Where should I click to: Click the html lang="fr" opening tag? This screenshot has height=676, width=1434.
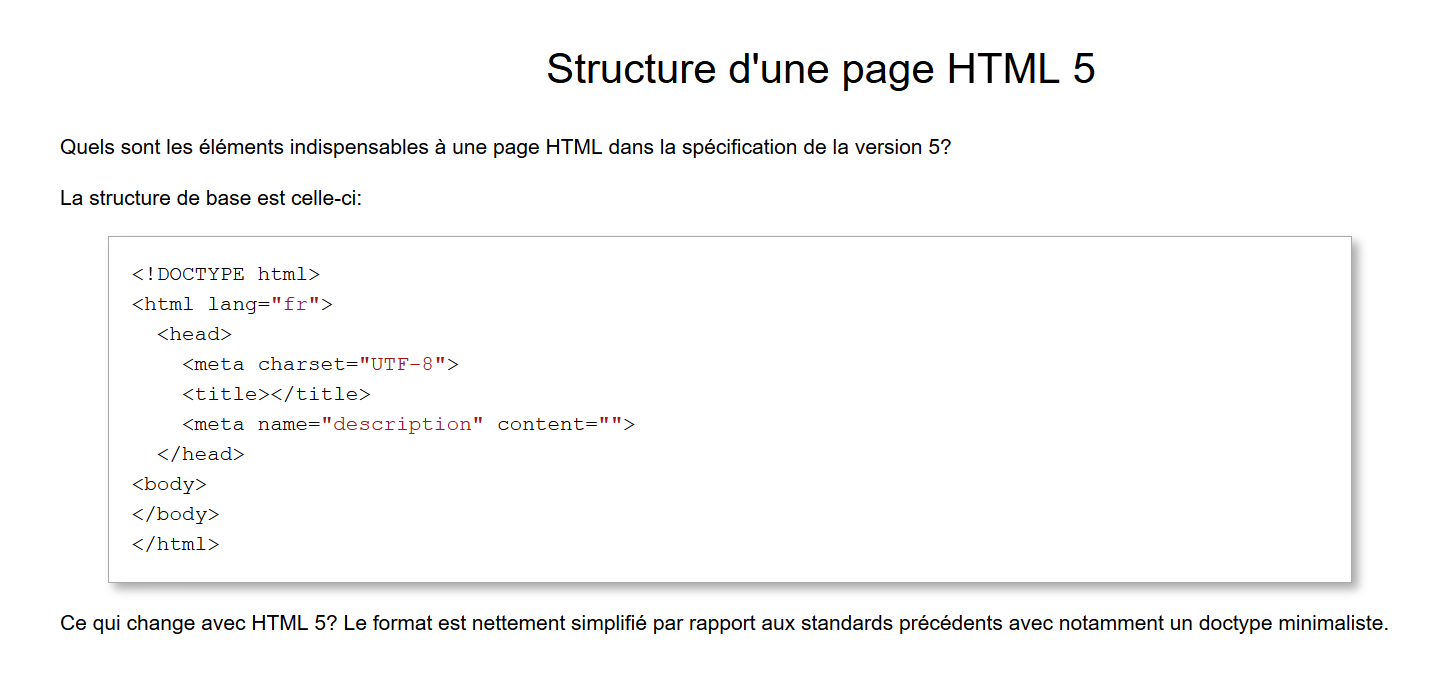(232, 303)
